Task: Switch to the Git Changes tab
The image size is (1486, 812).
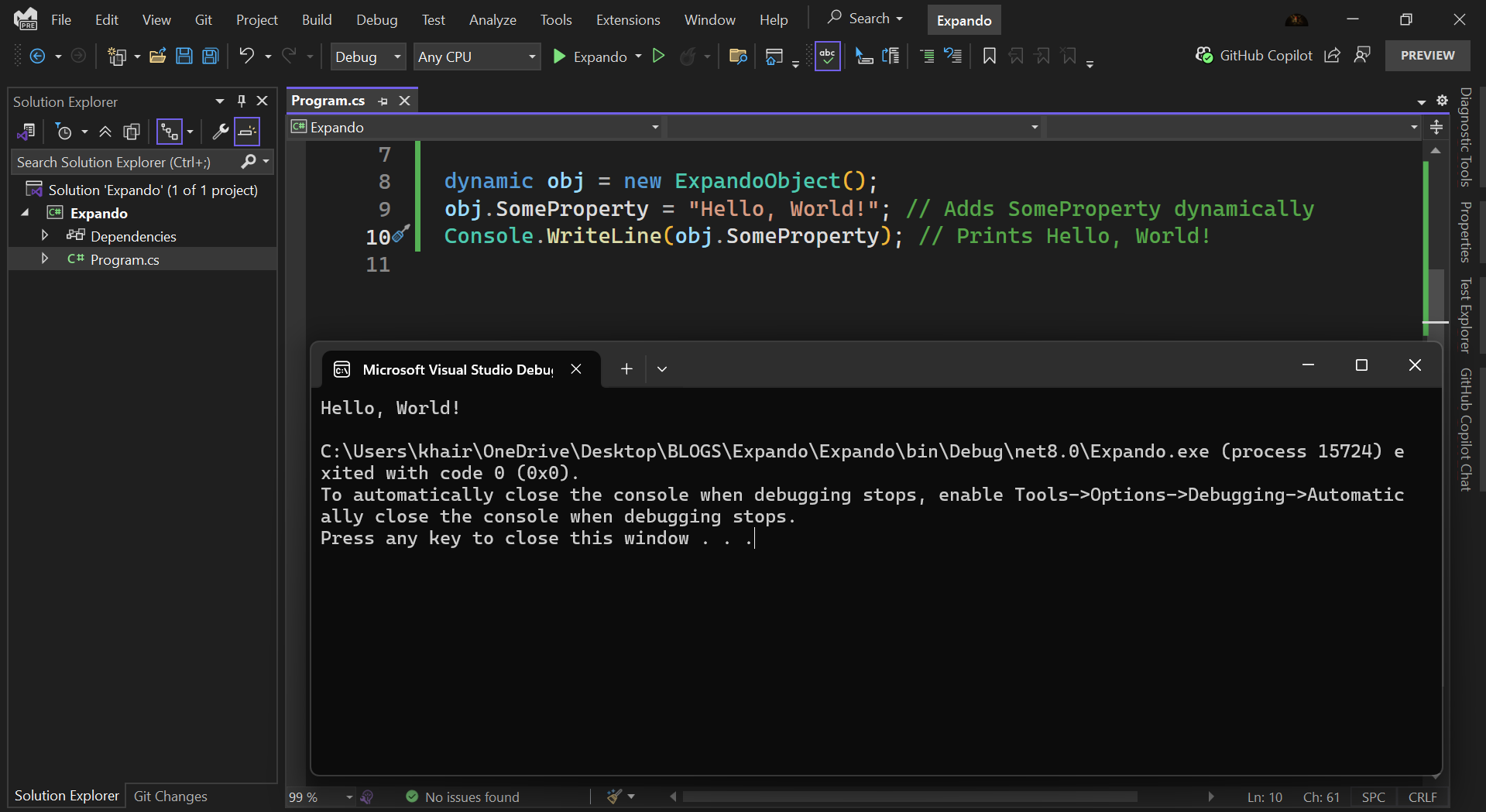Action: pos(170,796)
